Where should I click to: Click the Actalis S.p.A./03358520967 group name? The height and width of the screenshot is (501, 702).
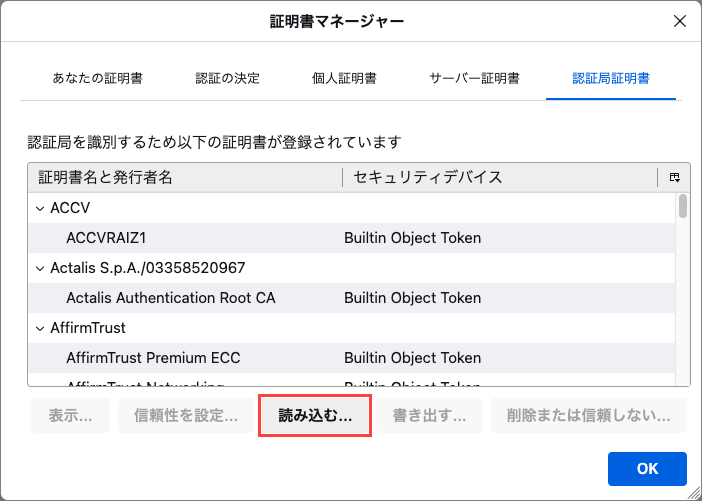coord(148,268)
